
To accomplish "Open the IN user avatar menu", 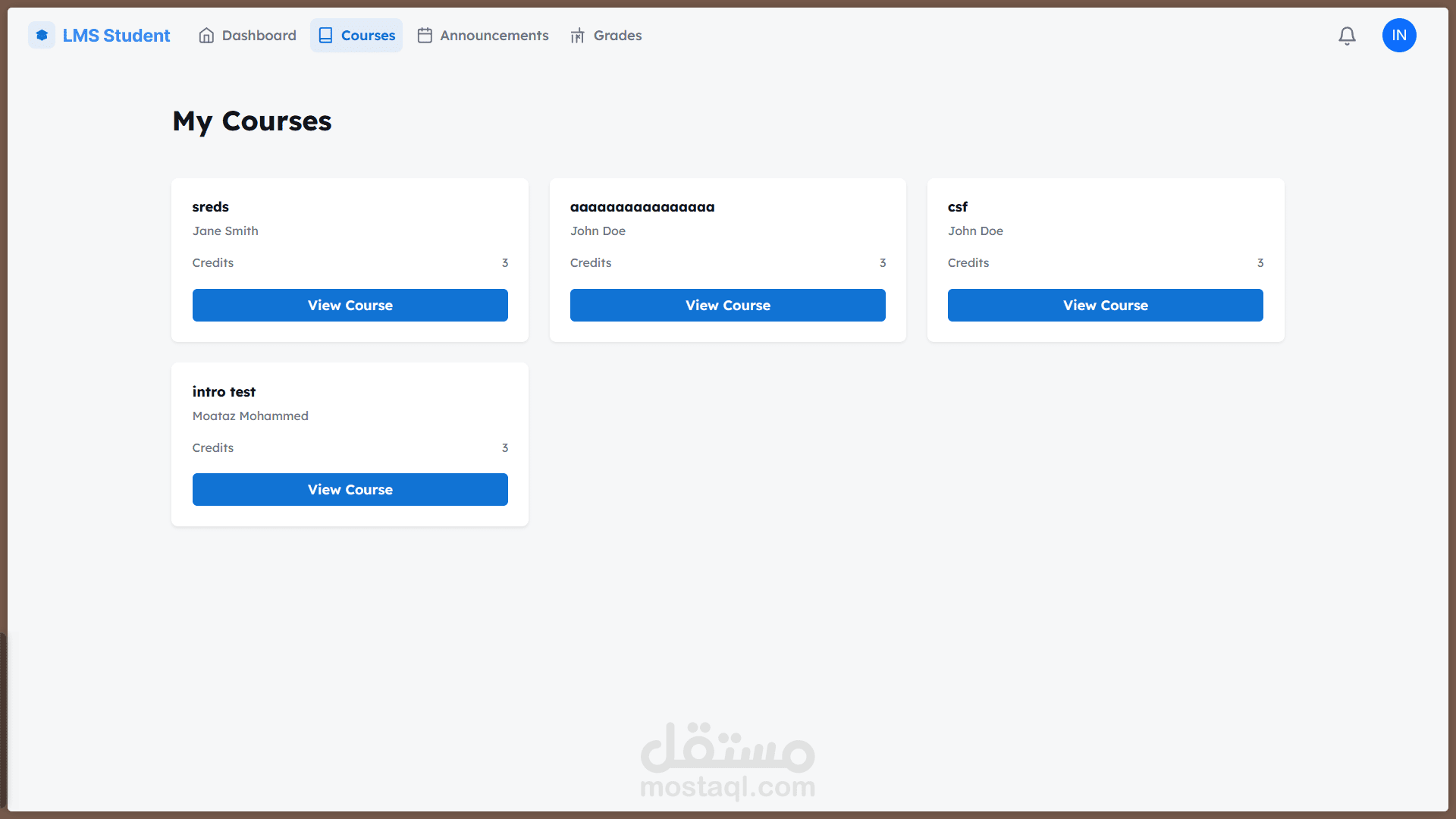I will pyautogui.click(x=1398, y=36).
